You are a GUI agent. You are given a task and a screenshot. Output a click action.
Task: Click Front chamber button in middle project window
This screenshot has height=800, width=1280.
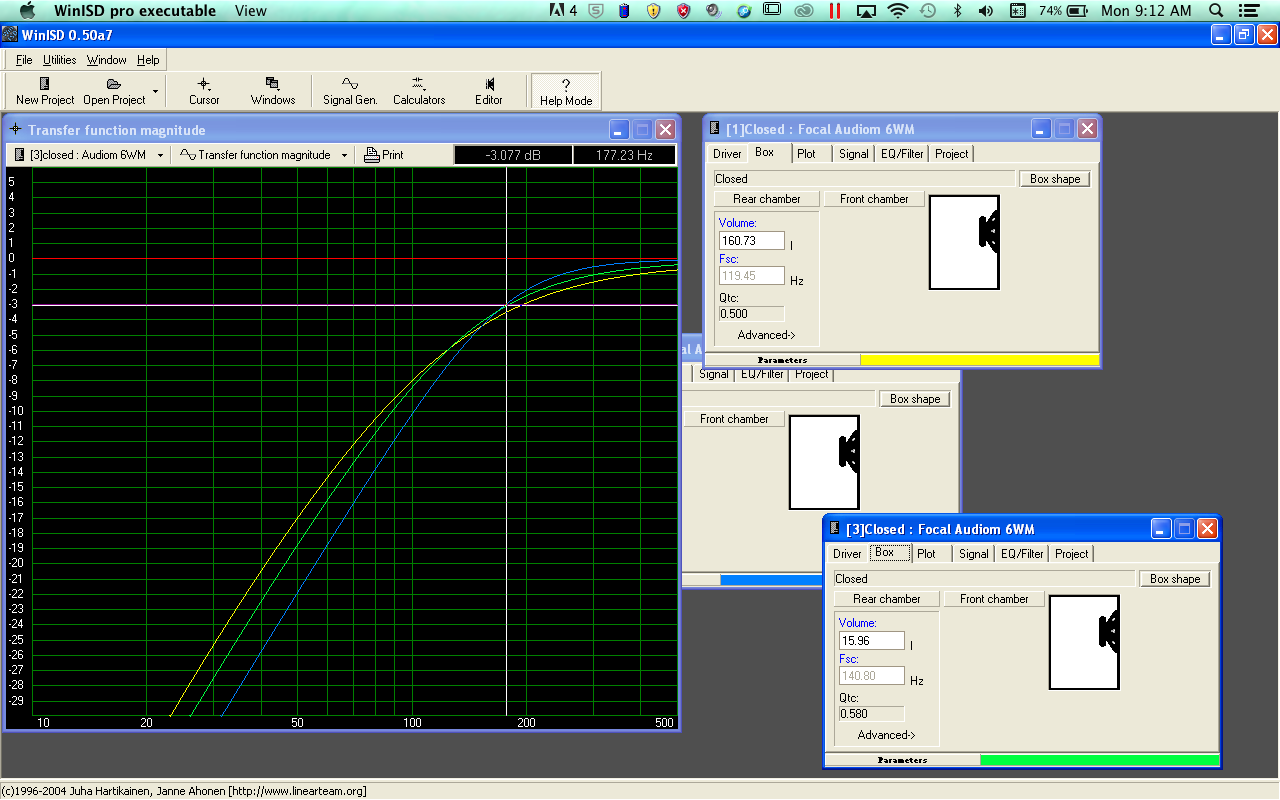click(734, 419)
